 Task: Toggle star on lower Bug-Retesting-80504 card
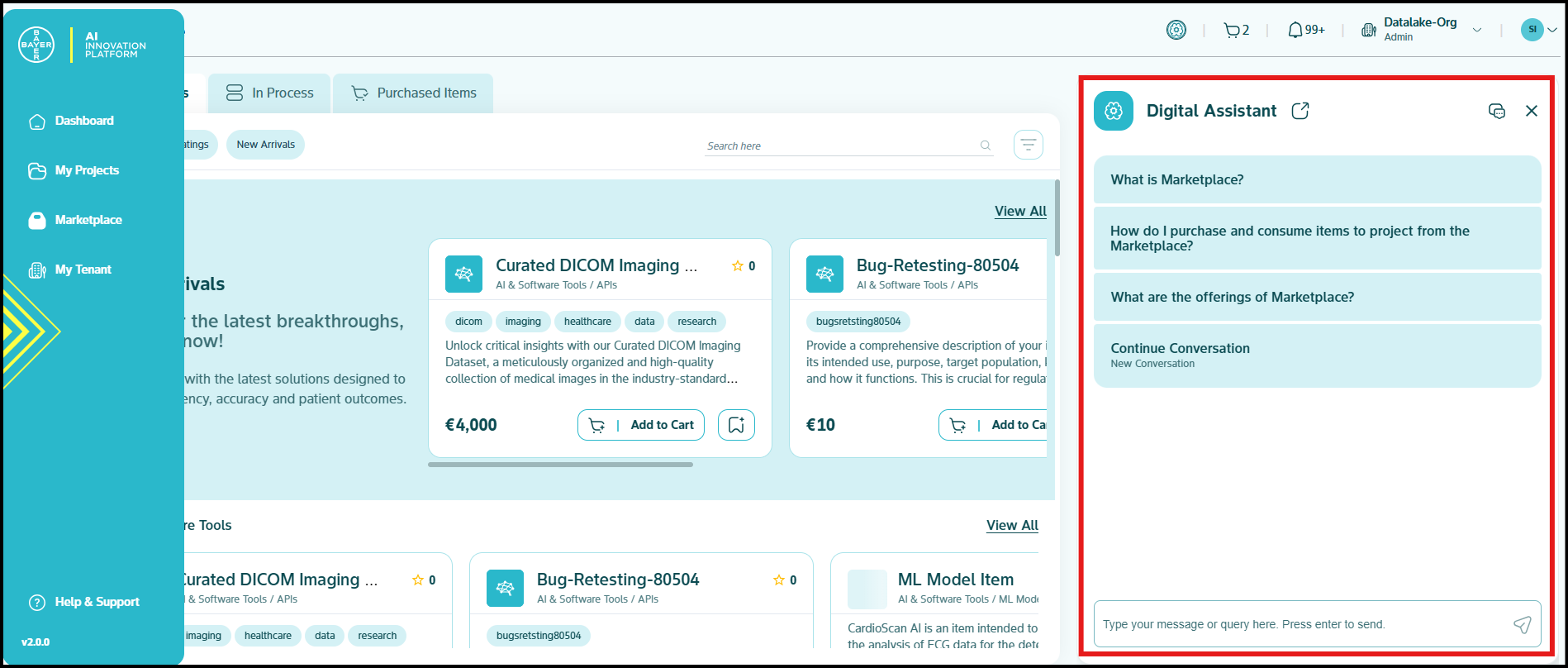(778, 580)
